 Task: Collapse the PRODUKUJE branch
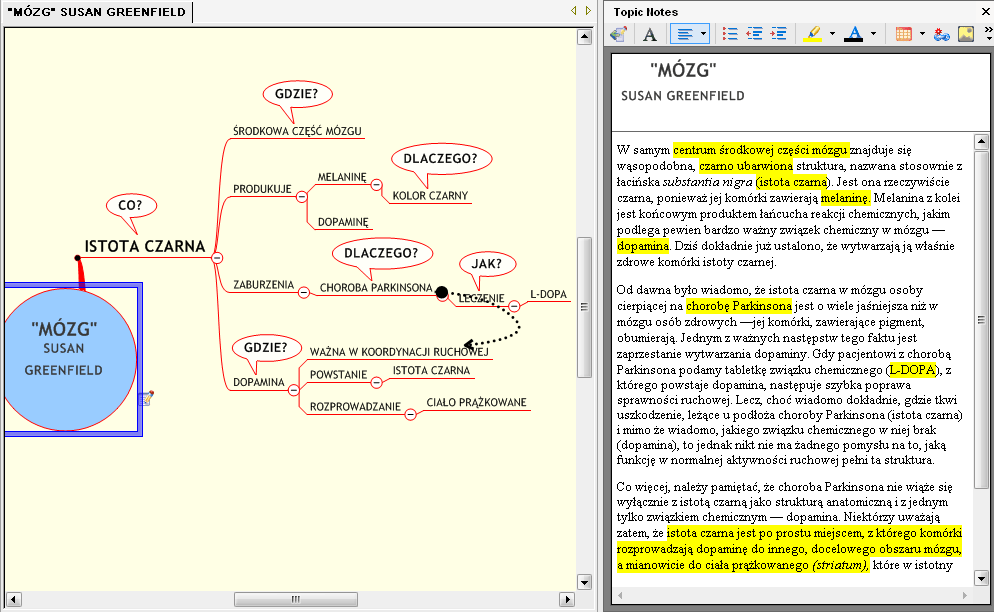pyautogui.click(x=301, y=196)
